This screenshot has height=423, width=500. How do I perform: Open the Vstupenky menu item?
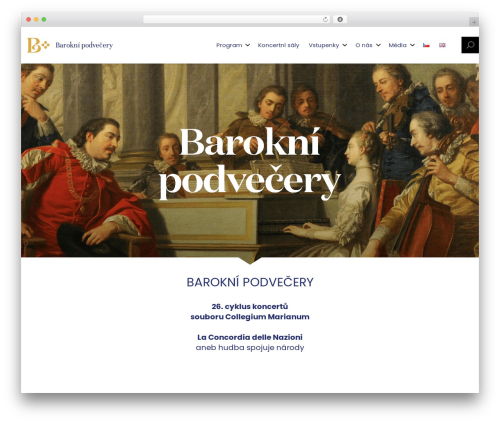click(x=324, y=45)
